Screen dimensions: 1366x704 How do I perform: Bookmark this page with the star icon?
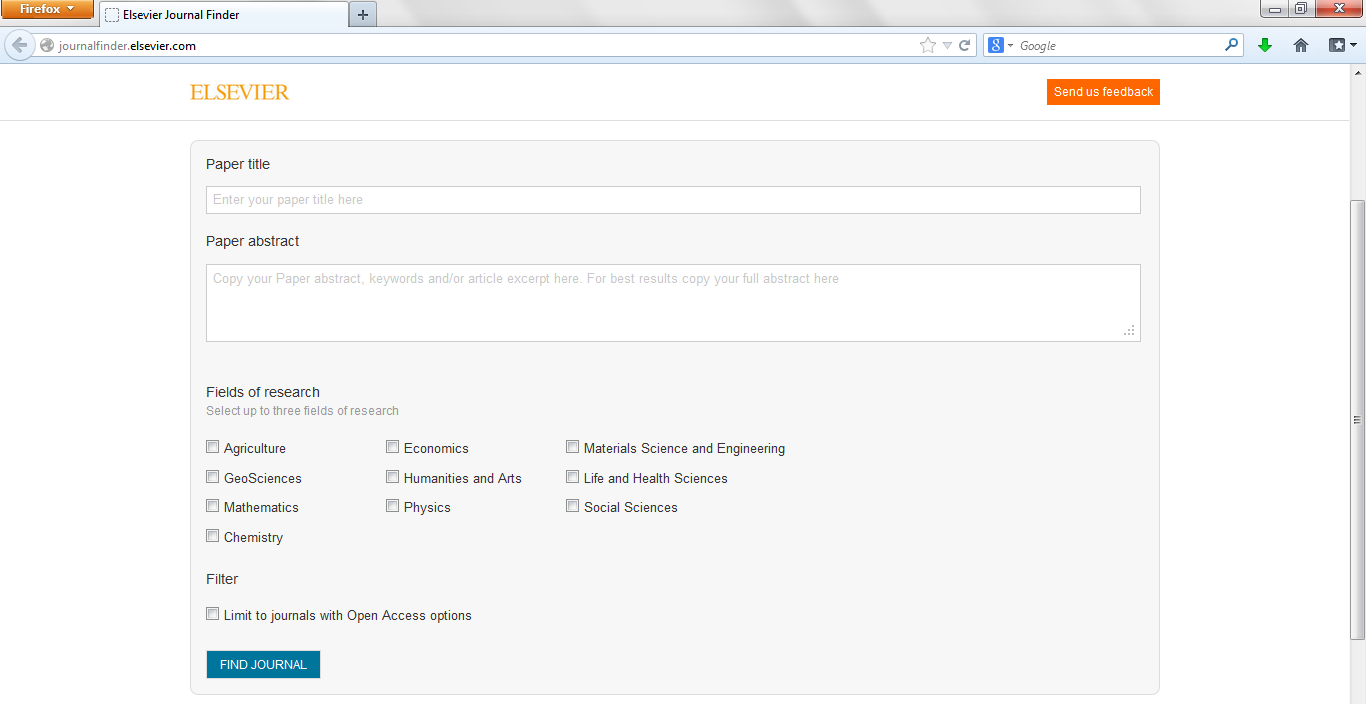(x=927, y=45)
